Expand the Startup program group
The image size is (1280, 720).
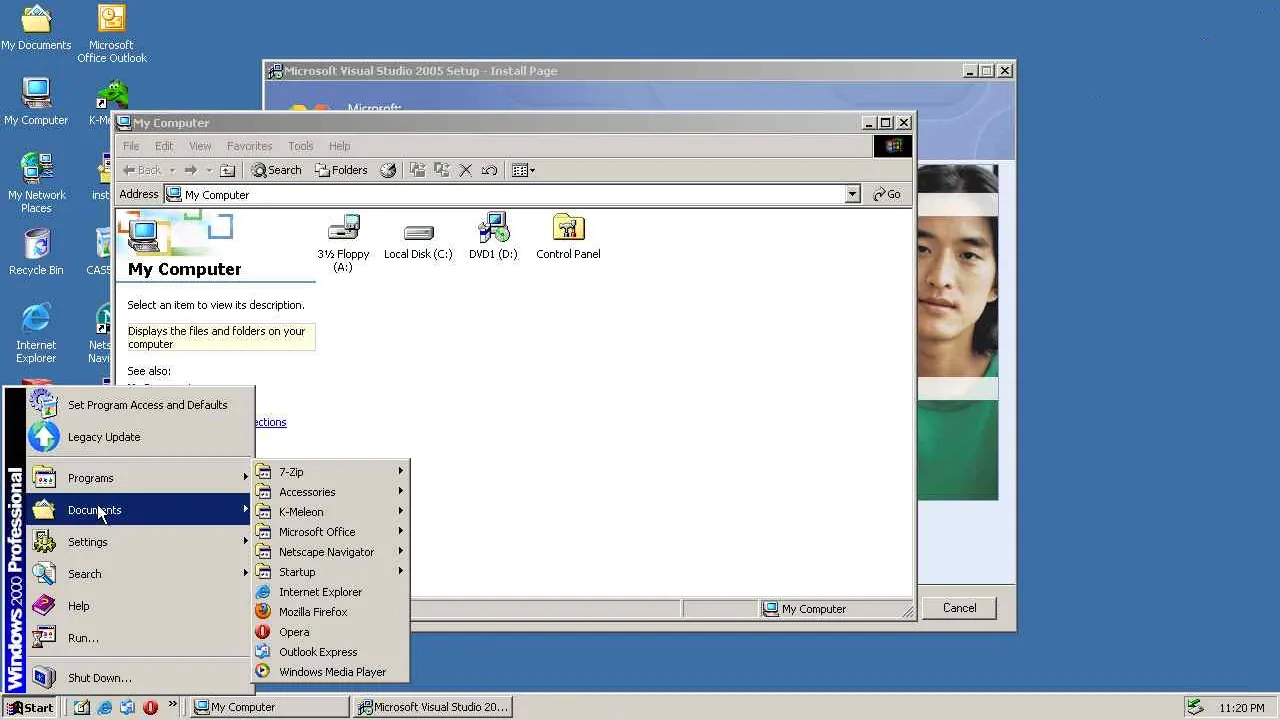click(331, 572)
